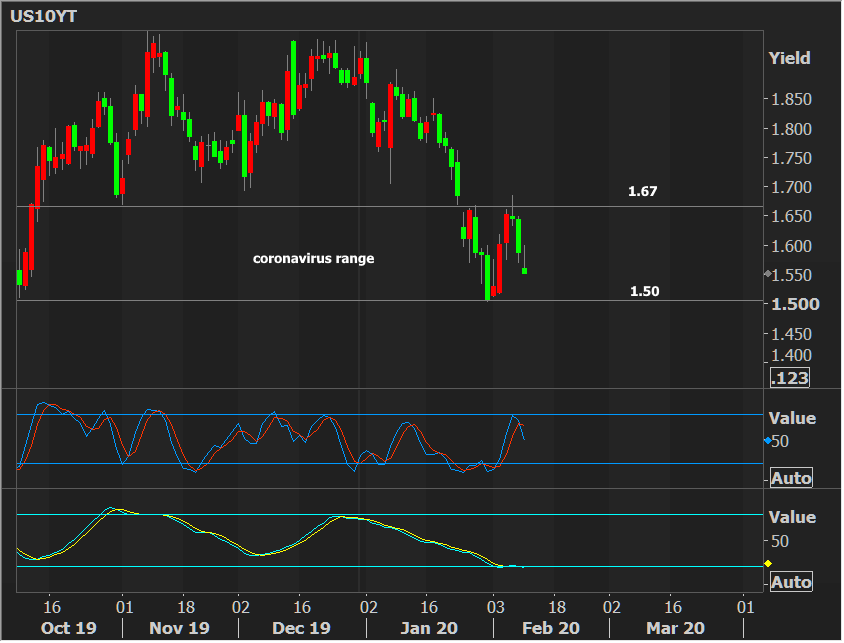This screenshot has width=844, height=643.
Task: Click the Mar 20 month on time axis
Action: 675,628
